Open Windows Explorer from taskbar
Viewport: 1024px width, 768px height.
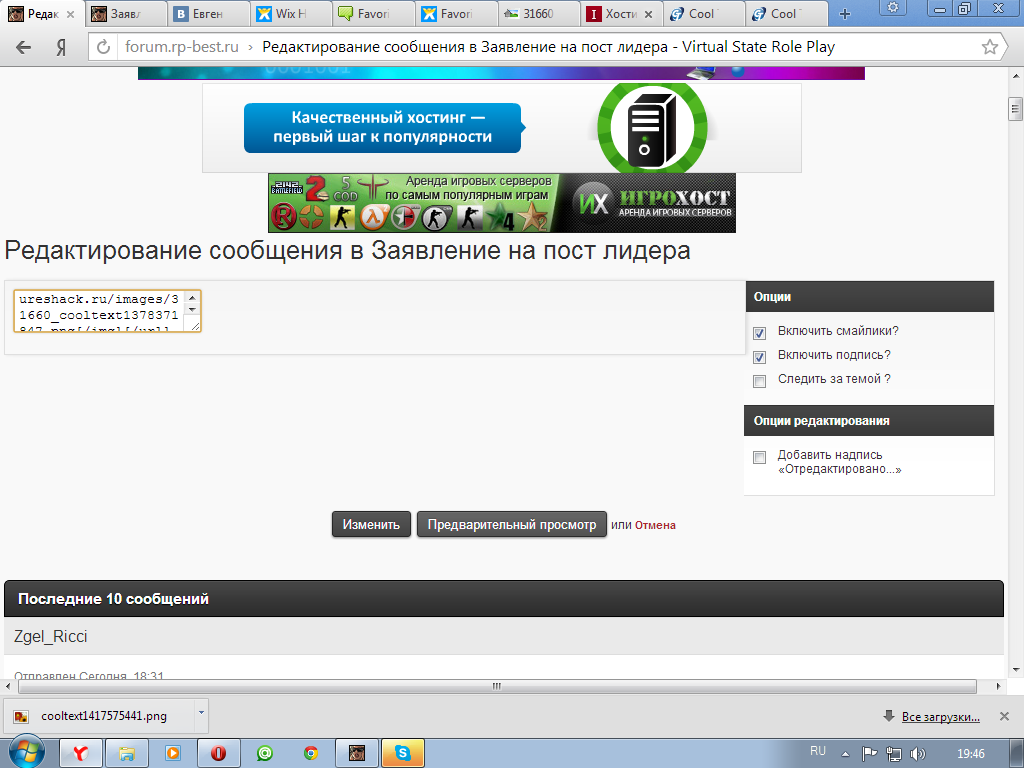point(127,754)
